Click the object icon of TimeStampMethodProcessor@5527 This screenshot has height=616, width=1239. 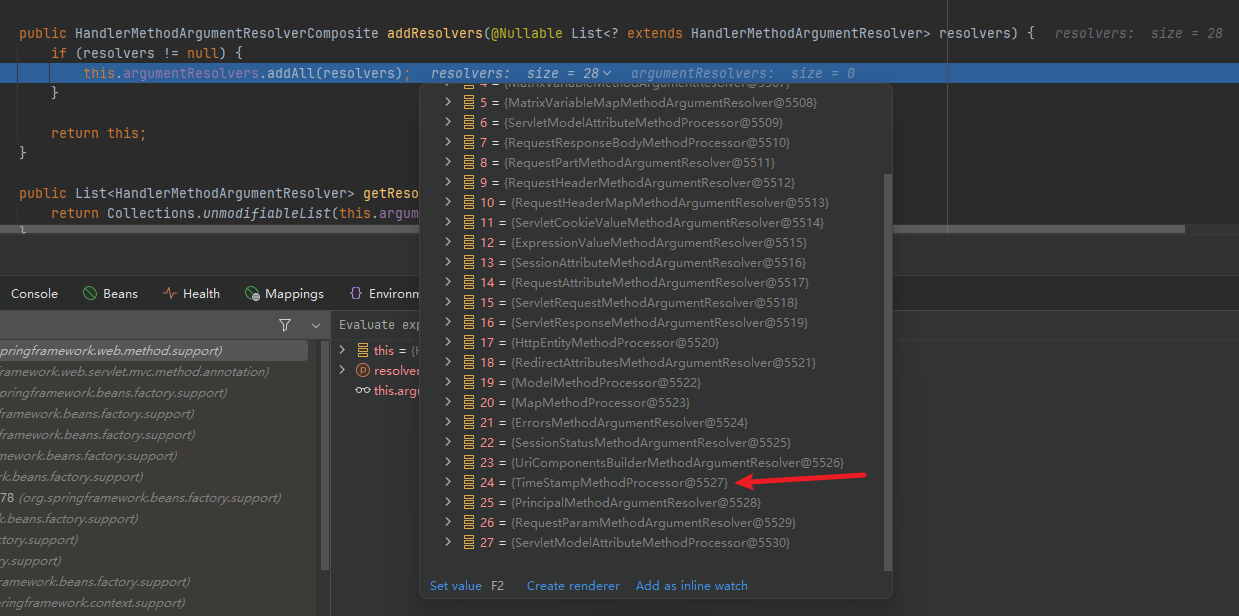[468, 483]
